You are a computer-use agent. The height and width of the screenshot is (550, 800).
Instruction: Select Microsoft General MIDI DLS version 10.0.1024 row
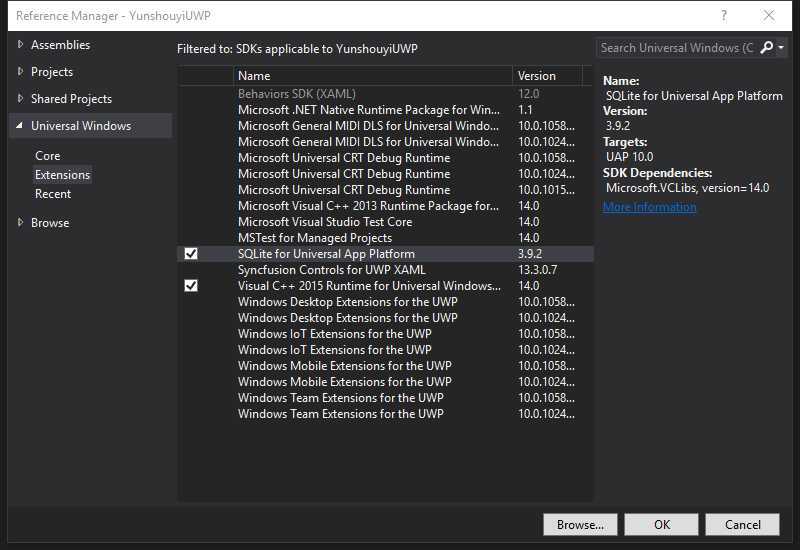coord(386,142)
